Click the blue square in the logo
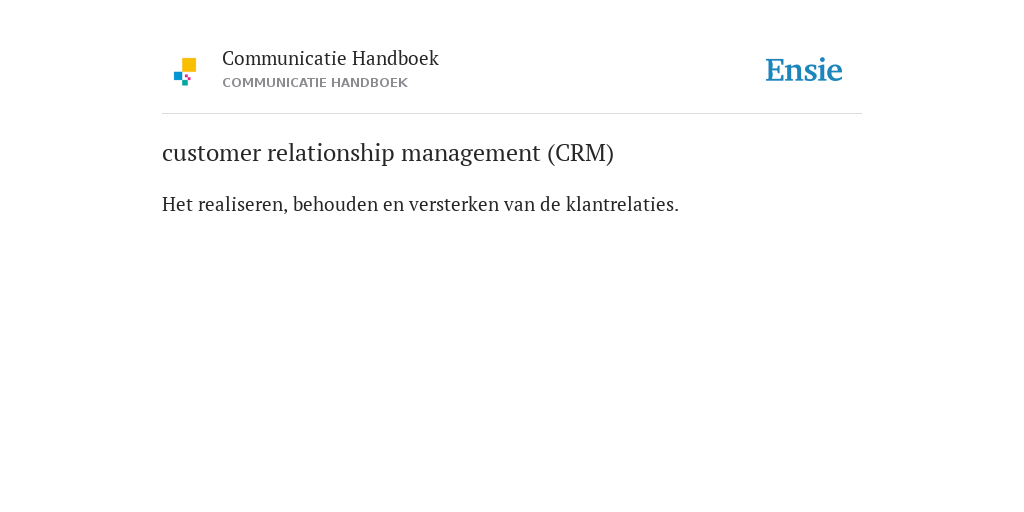 pos(178,76)
